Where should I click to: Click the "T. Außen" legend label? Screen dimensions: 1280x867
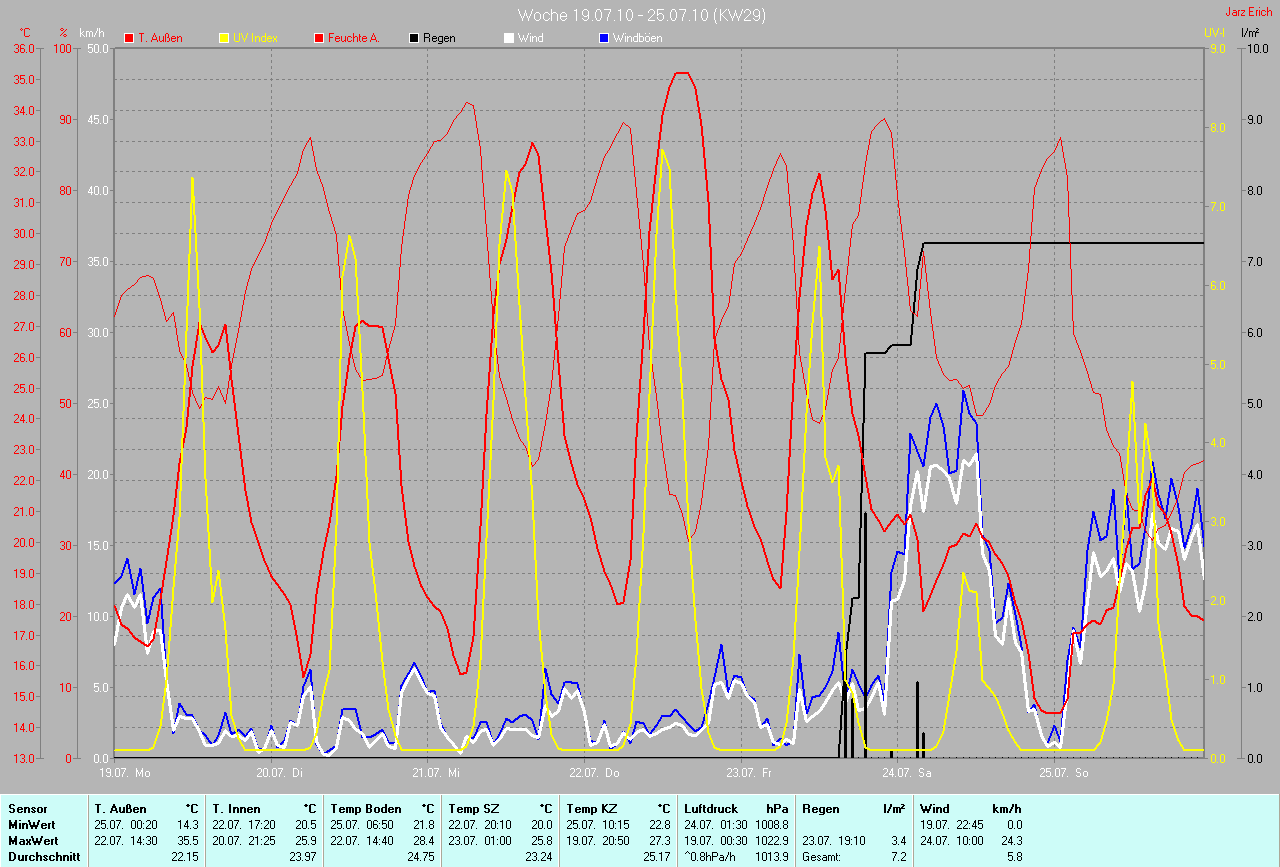coord(160,38)
